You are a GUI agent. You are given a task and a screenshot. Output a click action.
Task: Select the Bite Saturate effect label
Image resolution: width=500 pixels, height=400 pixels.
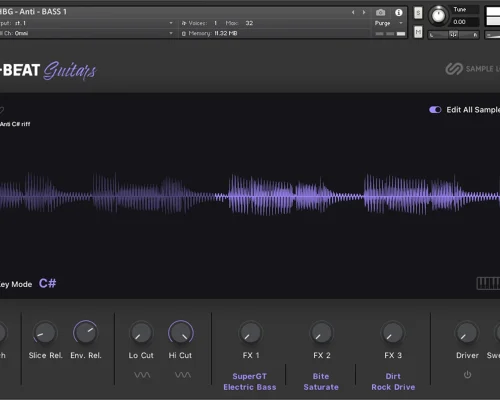tap(321, 382)
